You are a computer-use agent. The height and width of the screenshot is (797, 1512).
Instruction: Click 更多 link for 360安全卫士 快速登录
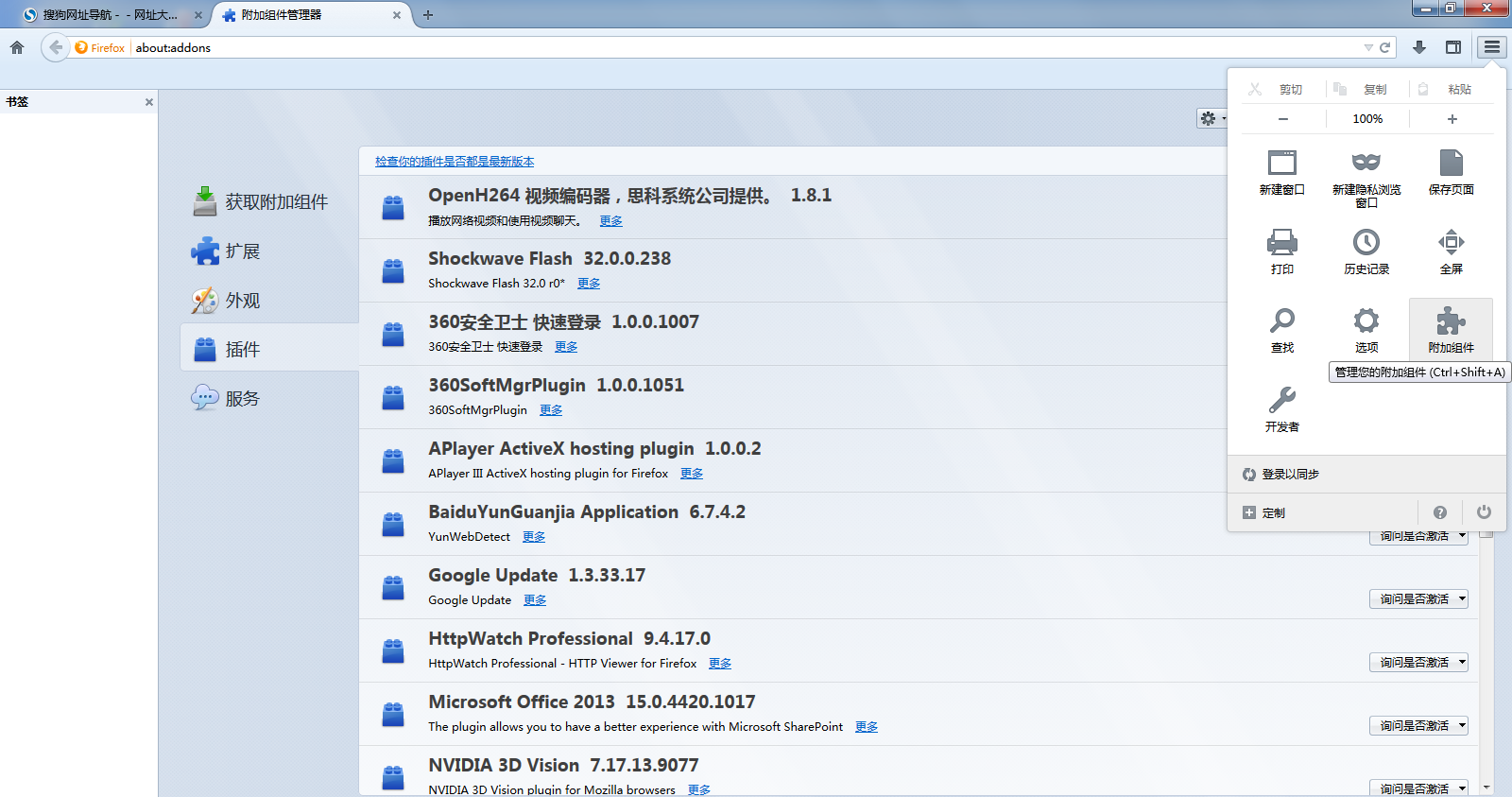point(566,346)
